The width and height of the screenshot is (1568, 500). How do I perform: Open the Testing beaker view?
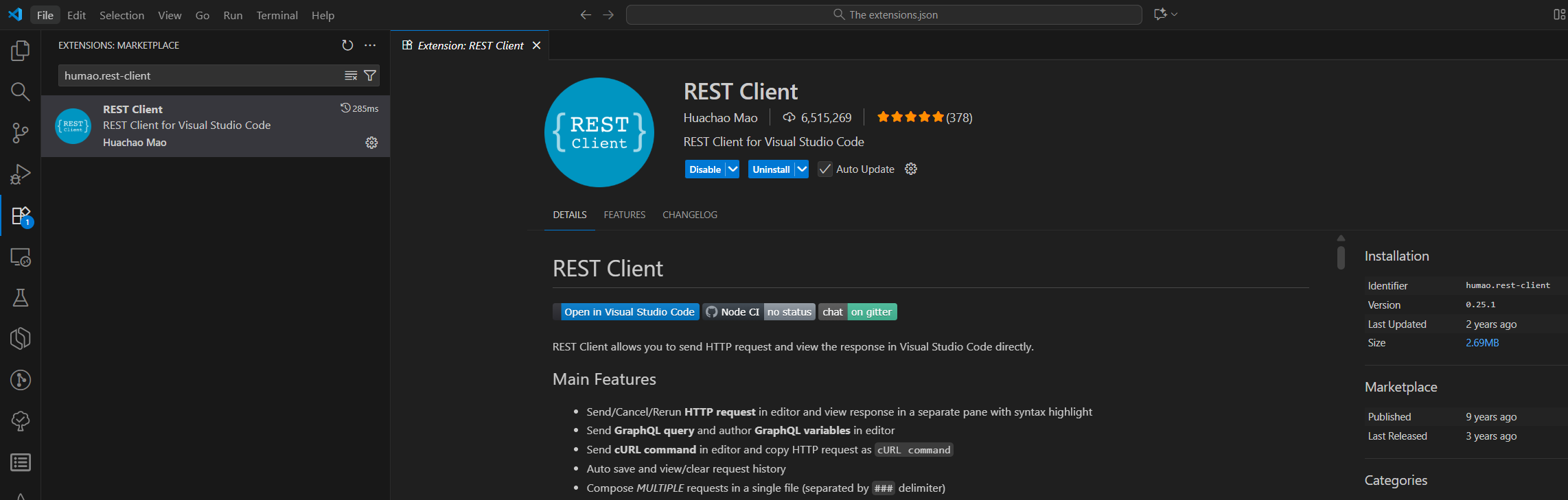point(21,298)
